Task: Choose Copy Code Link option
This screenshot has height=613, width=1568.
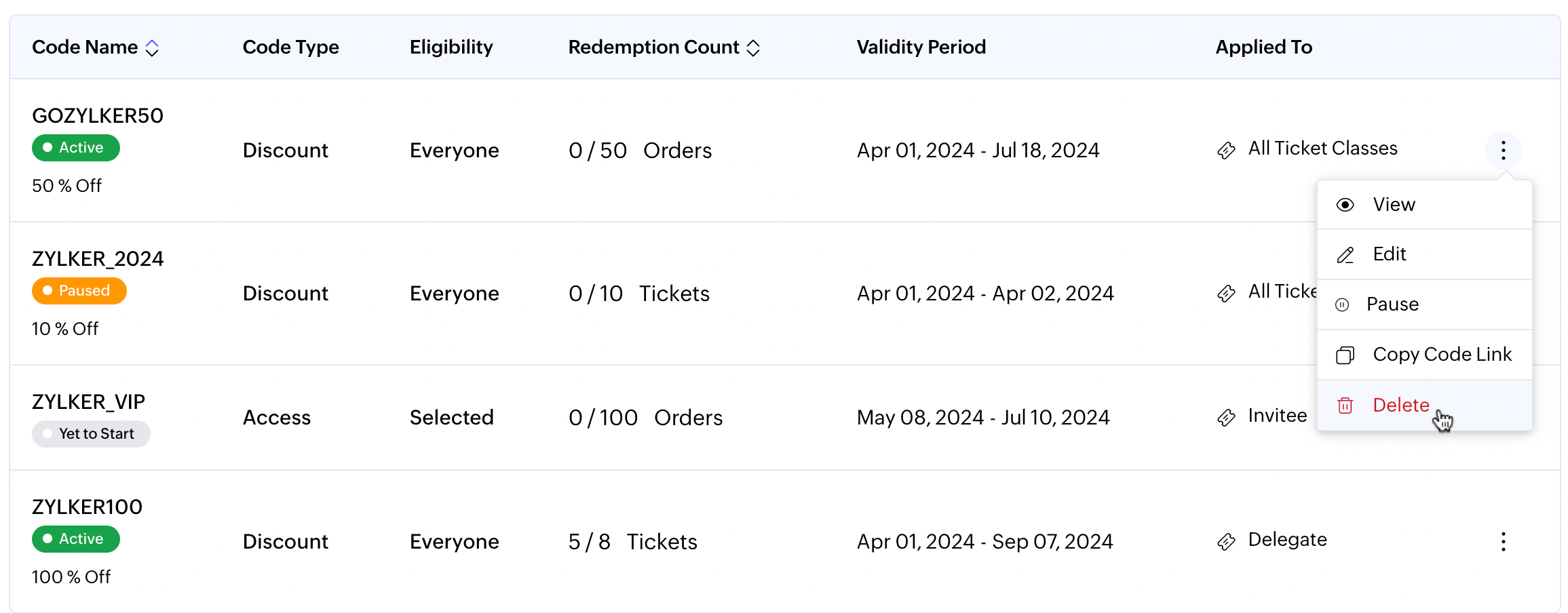Action: coord(1442,355)
